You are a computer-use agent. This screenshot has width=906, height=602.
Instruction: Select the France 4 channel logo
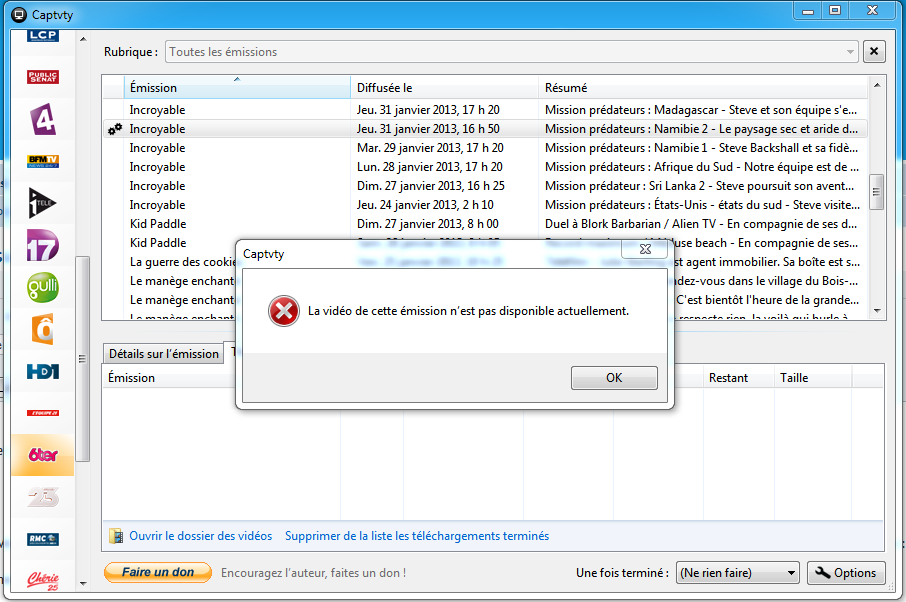click(x=43, y=119)
